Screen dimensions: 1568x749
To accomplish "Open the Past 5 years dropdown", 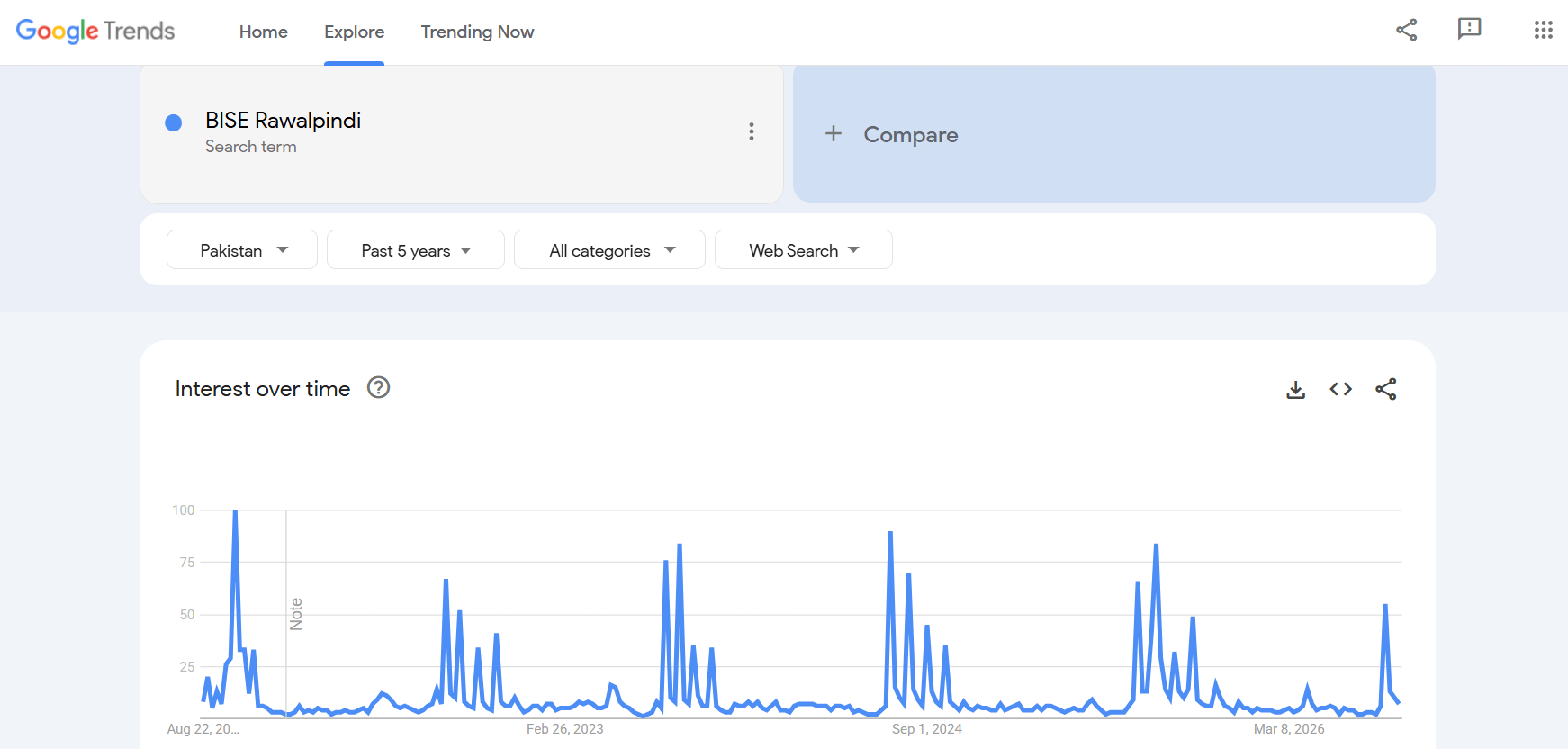I will [416, 249].
